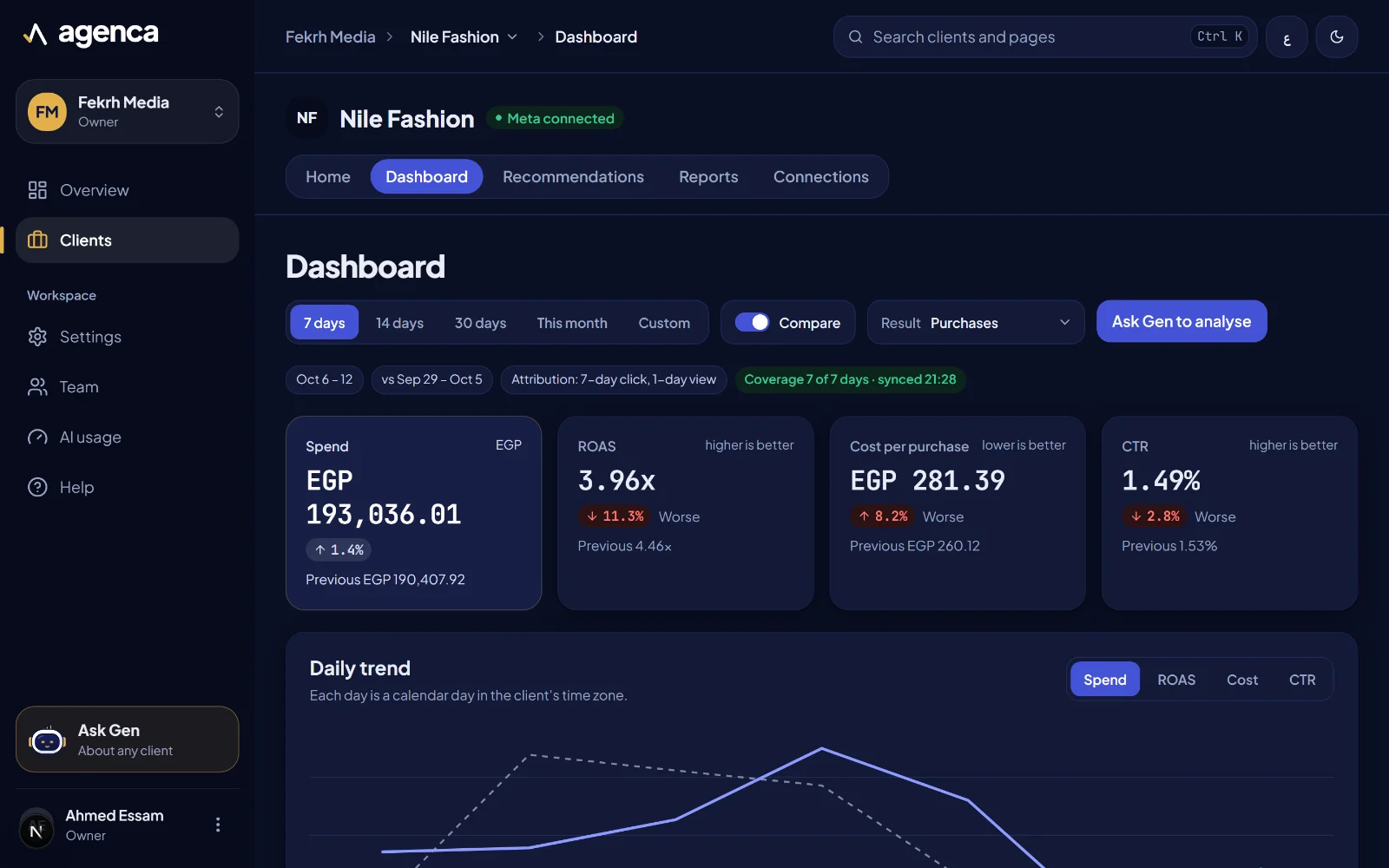1389x868 pixels.
Task: Click the Attribution 7-day click chip
Action: (x=614, y=379)
